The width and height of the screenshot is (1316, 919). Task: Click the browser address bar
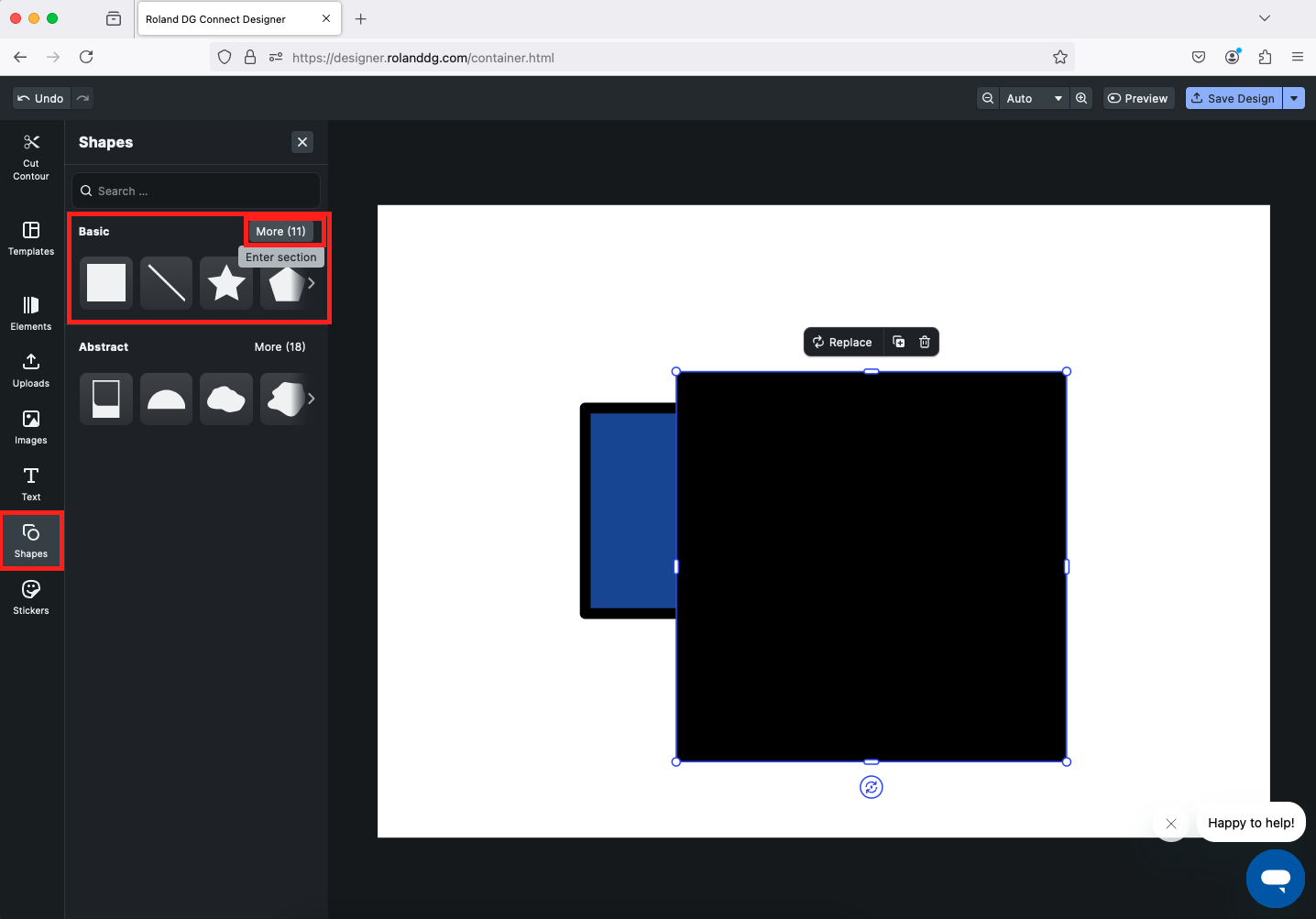click(642, 57)
